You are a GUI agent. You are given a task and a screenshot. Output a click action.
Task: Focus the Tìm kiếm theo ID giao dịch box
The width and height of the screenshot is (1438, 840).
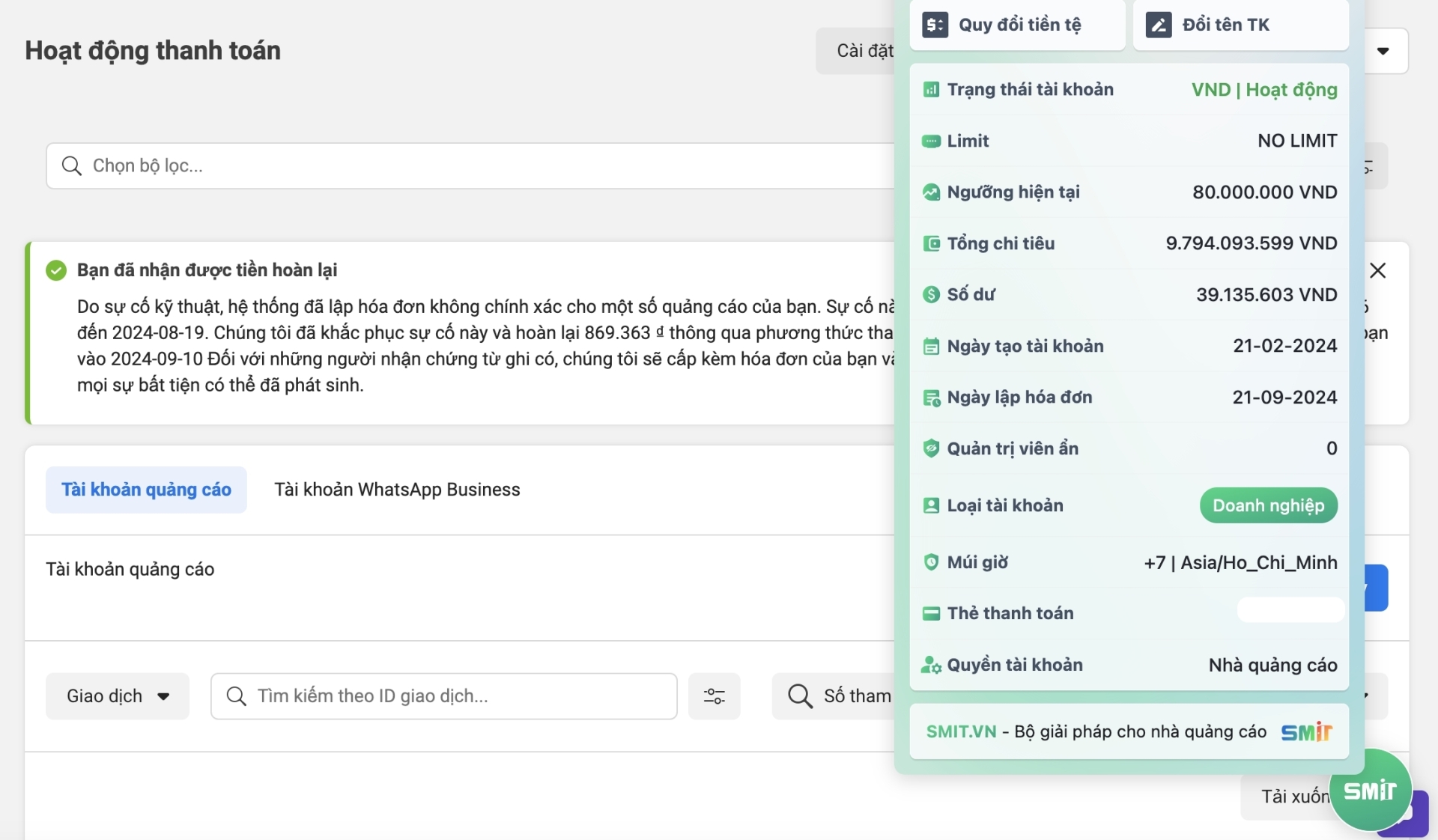coord(444,696)
